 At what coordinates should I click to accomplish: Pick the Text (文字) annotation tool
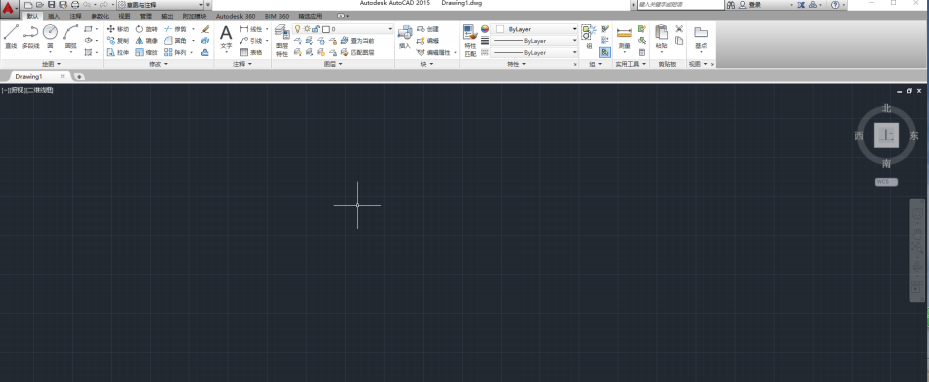click(x=226, y=37)
